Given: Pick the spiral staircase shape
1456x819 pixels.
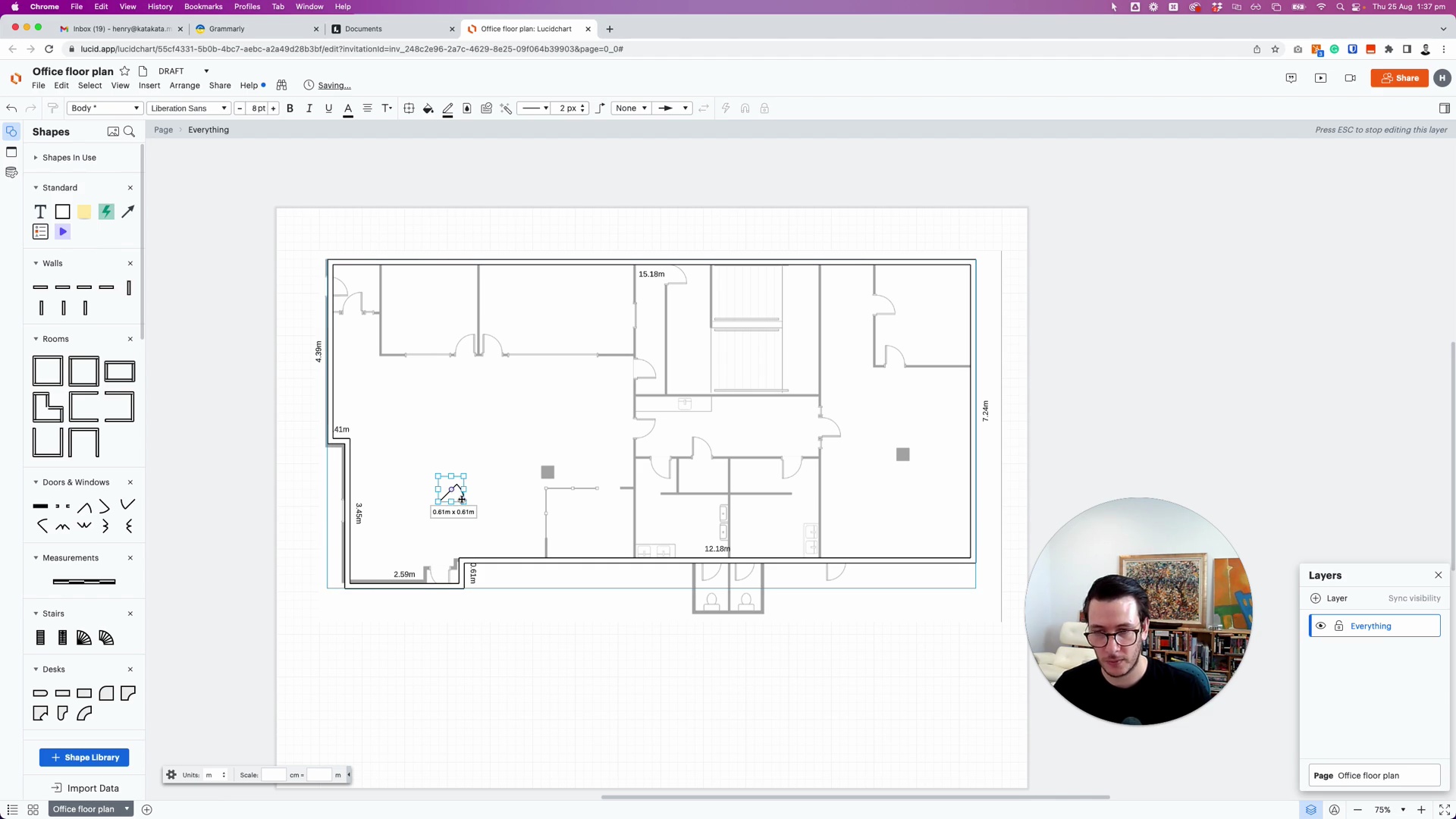Looking at the screenshot, I should pyautogui.click(x=84, y=639).
